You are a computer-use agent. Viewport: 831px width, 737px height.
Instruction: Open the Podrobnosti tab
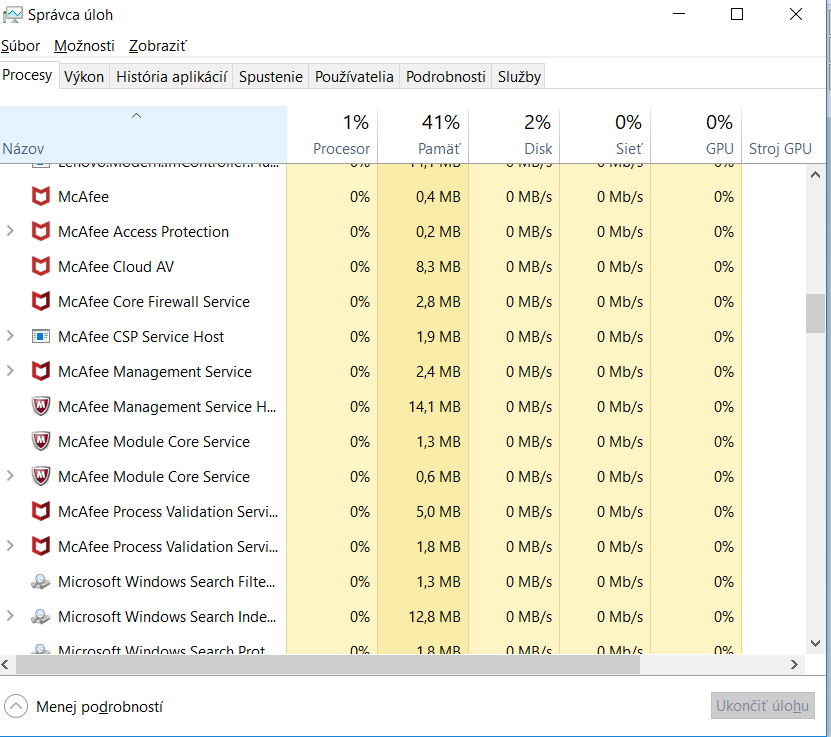445,77
